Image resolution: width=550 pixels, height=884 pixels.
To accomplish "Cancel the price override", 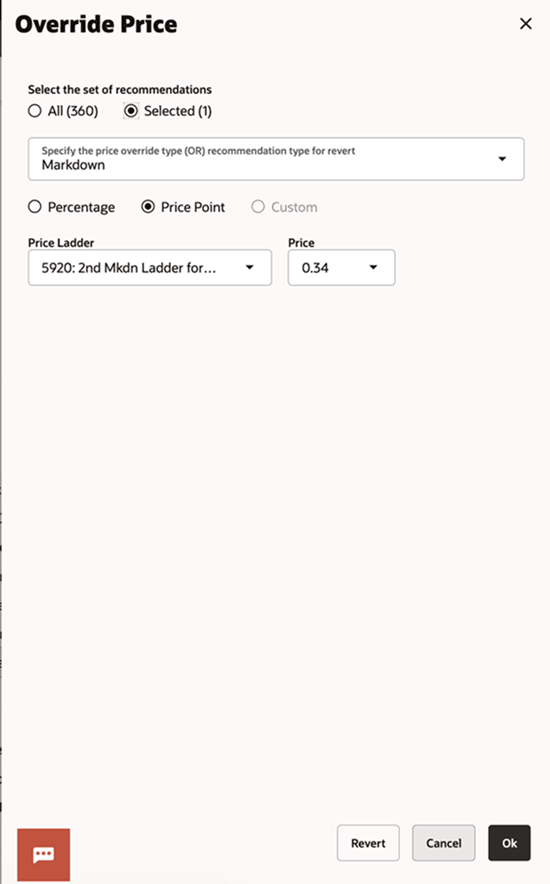I will pos(443,843).
